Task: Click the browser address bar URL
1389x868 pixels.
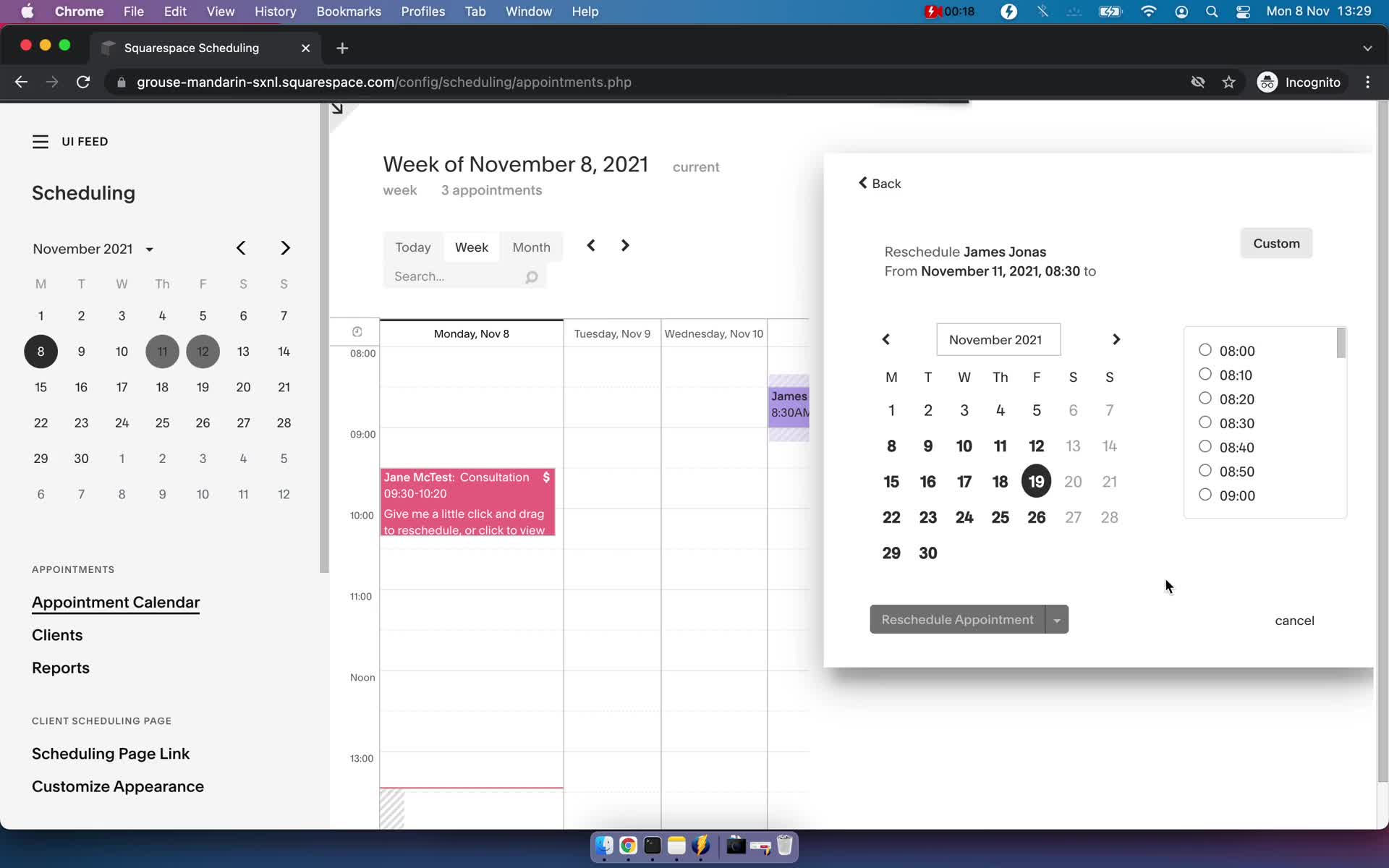Action: tap(384, 82)
